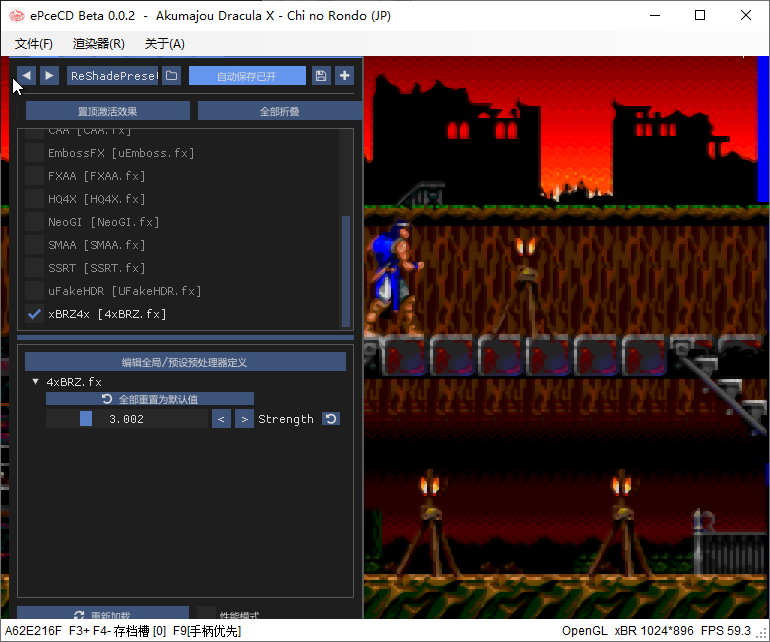Screen dimensions: 770x642
Task: Enable the SMAA effect checkbox
Action: 34,245
